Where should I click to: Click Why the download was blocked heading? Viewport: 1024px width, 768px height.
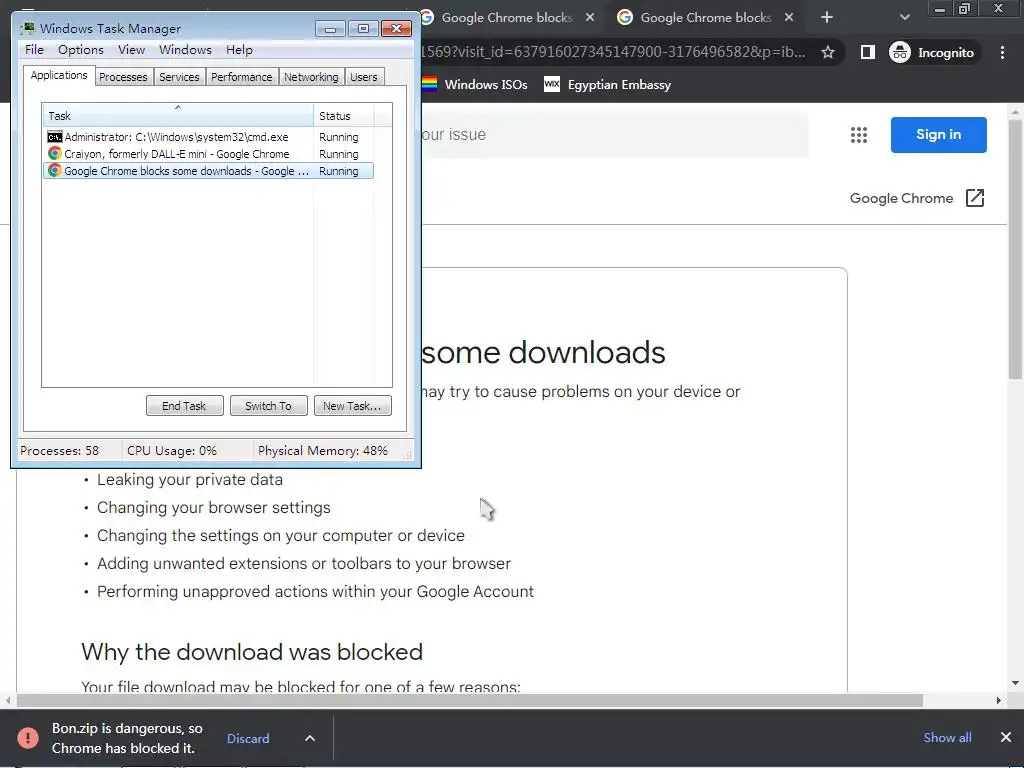tap(252, 652)
